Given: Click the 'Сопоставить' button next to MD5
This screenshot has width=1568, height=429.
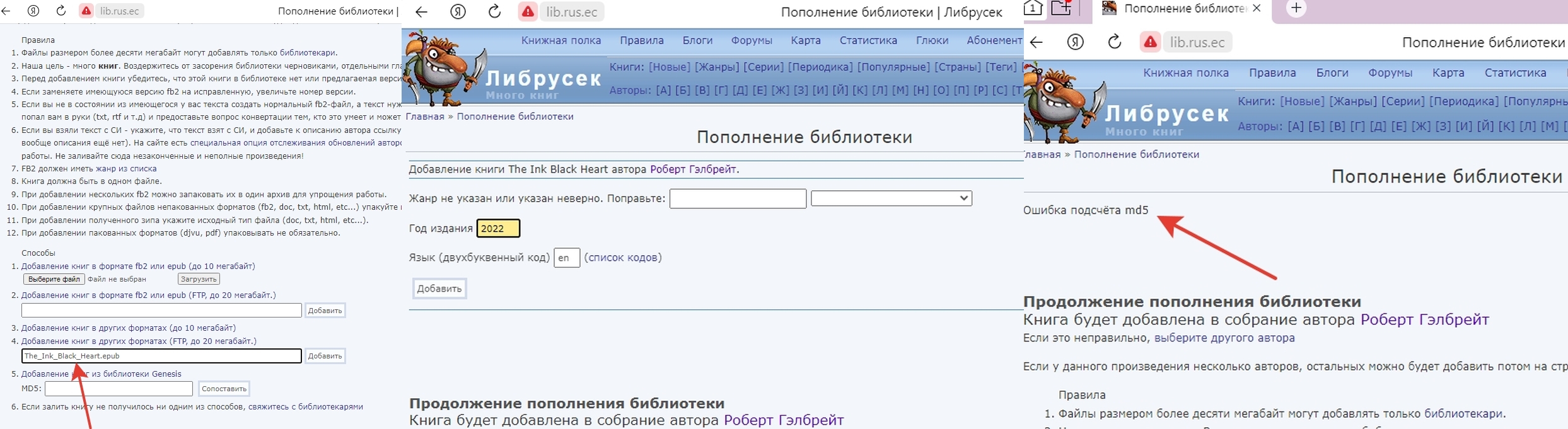Looking at the screenshot, I should tap(224, 389).
